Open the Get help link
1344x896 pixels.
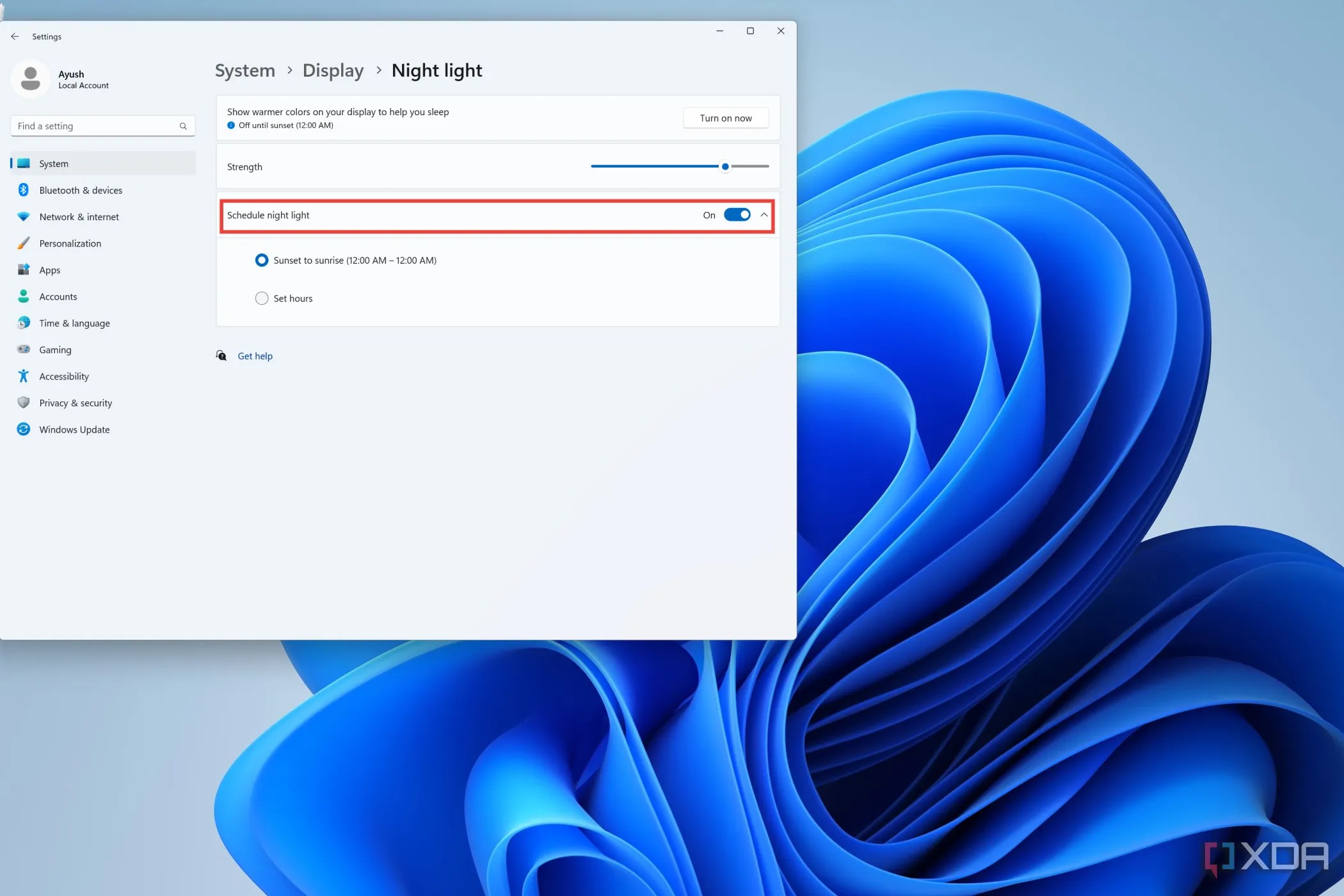255,355
